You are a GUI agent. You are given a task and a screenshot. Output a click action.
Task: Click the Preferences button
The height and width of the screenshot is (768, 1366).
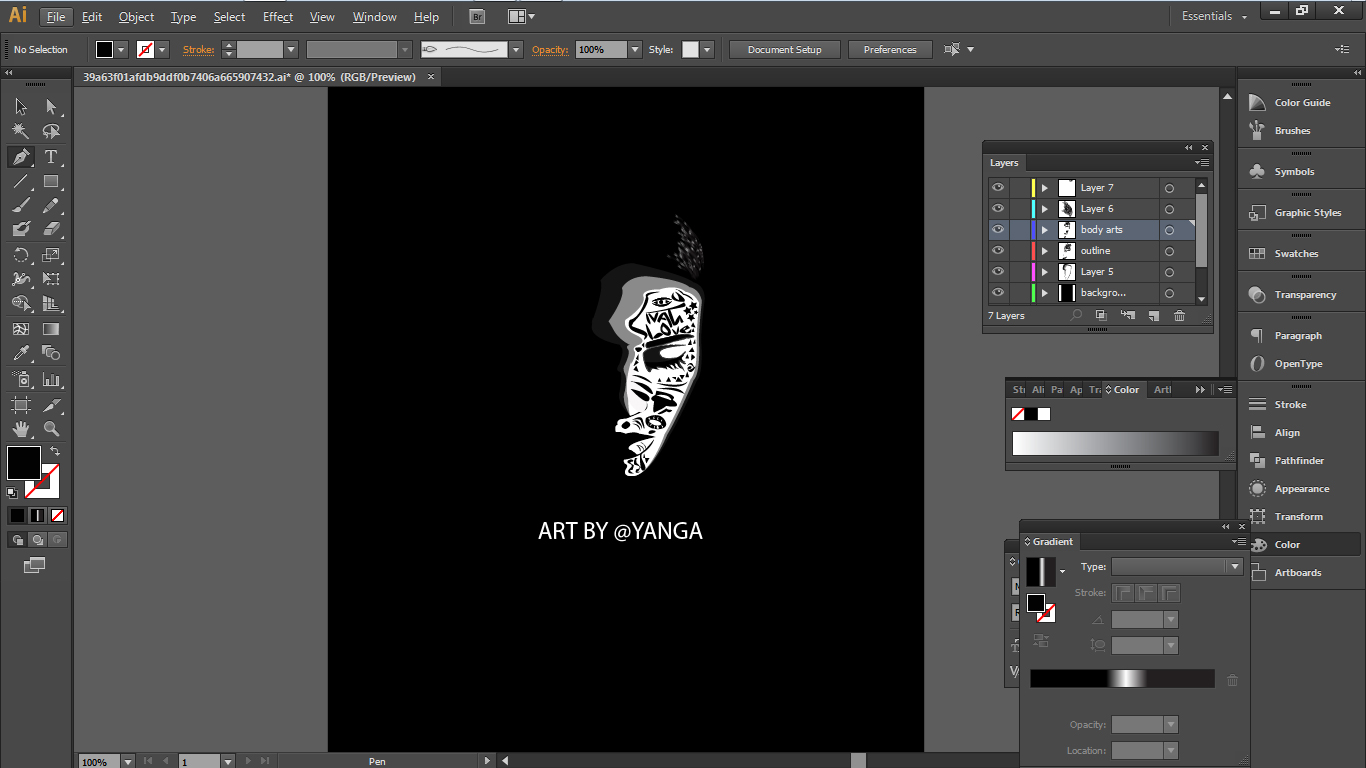click(890, 50)
